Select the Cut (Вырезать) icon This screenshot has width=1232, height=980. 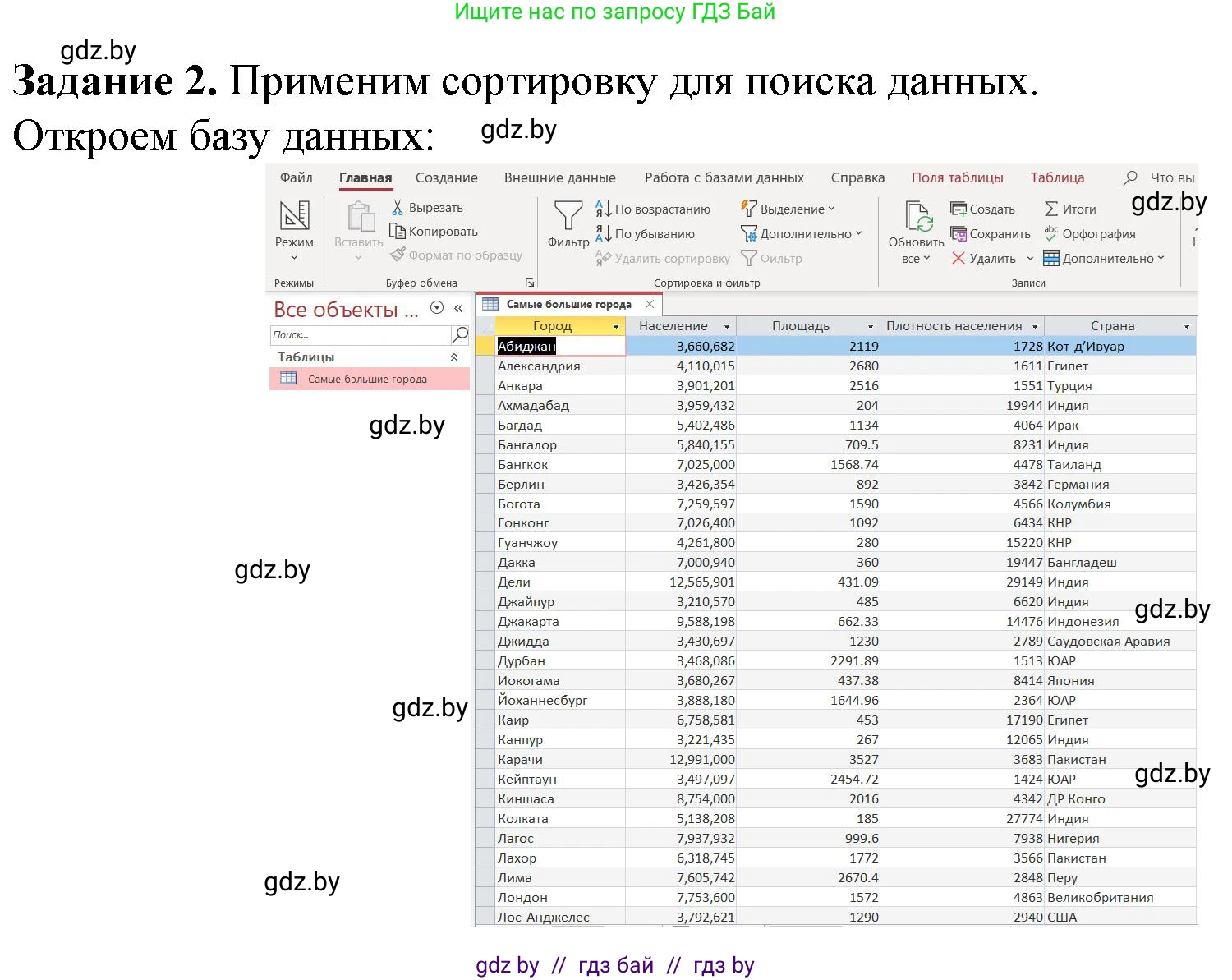pyautogui.click(x=398, y=207)
